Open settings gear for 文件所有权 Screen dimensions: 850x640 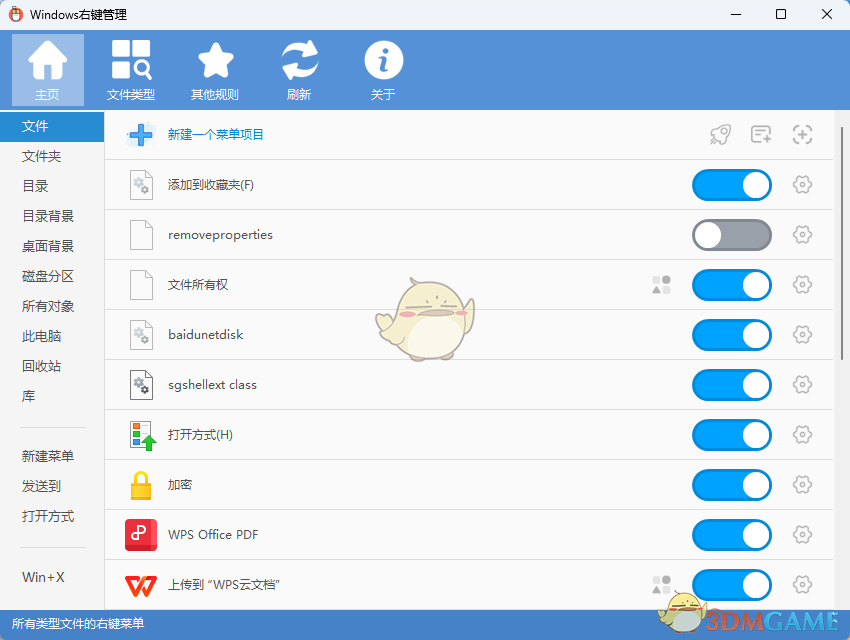[802, 285]
